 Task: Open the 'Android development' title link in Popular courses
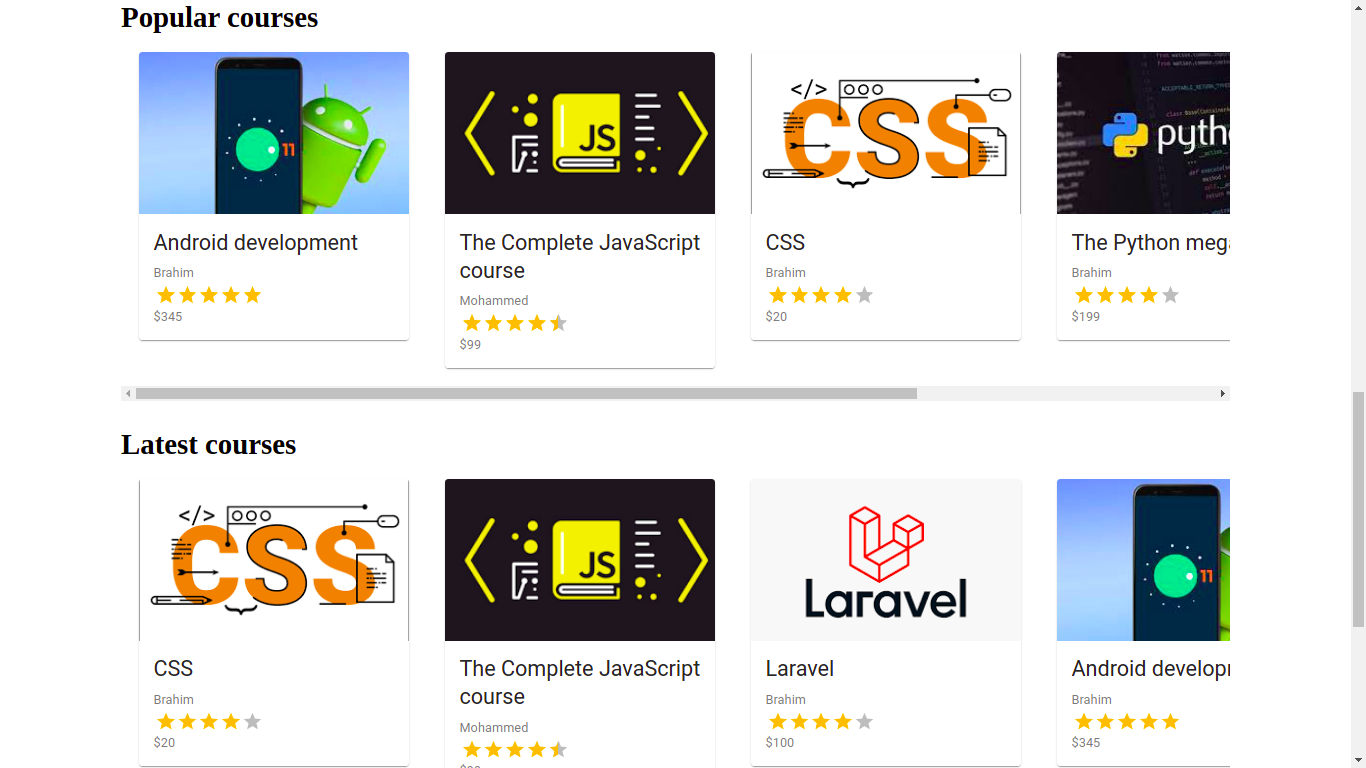(x=256, y=243)
